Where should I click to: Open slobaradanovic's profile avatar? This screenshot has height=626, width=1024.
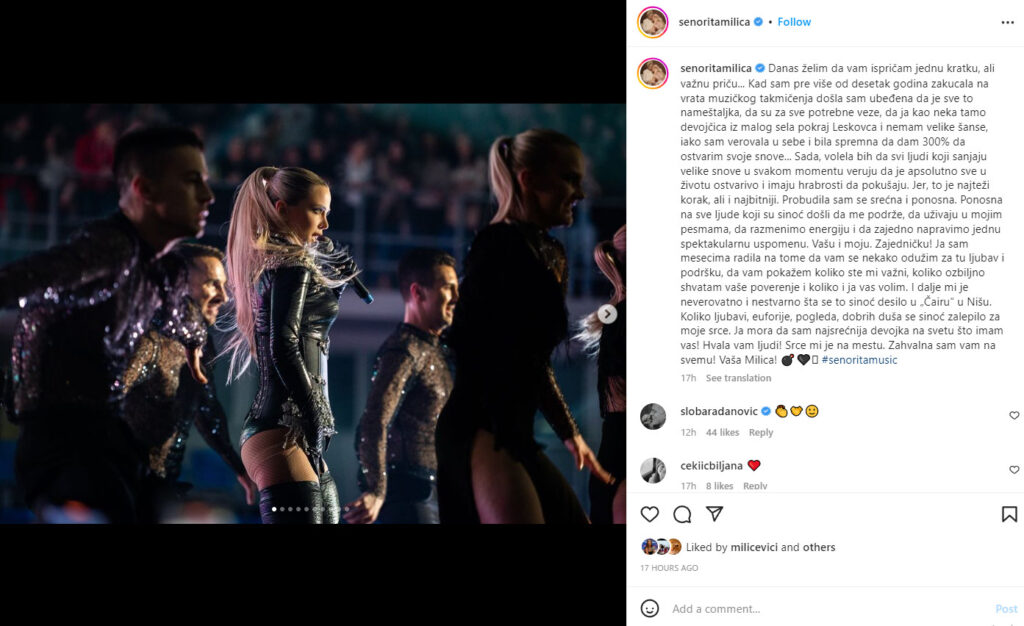click(x=652, y=416)
